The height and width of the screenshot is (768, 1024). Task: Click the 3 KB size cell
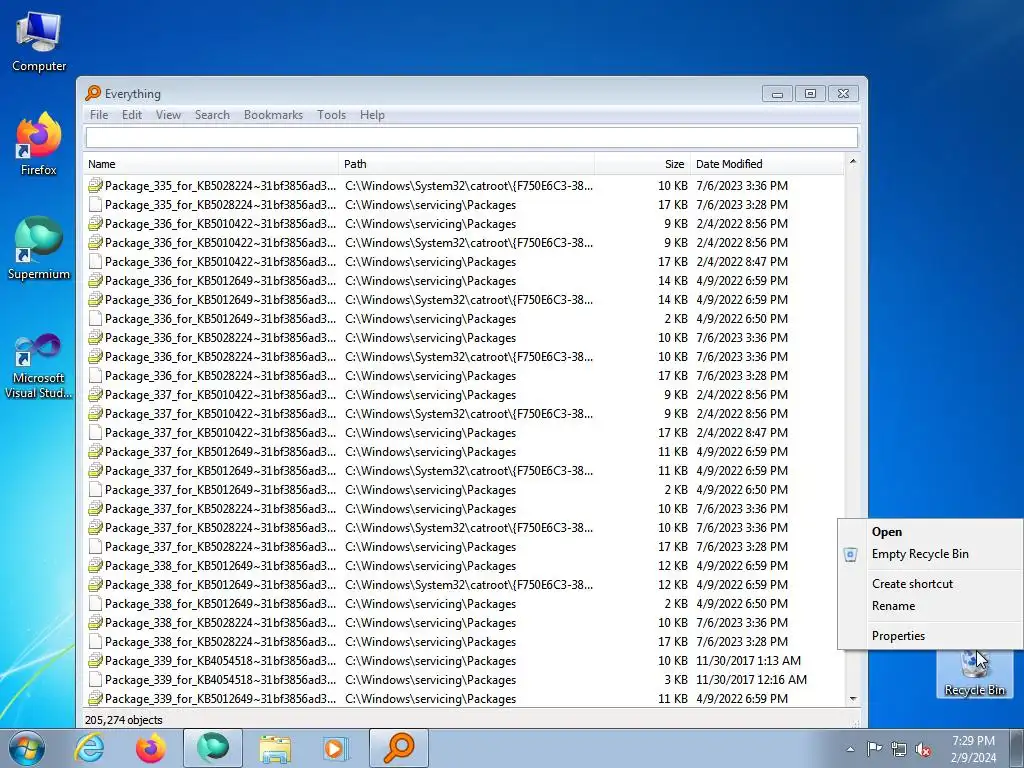click(x=676, y=679)
